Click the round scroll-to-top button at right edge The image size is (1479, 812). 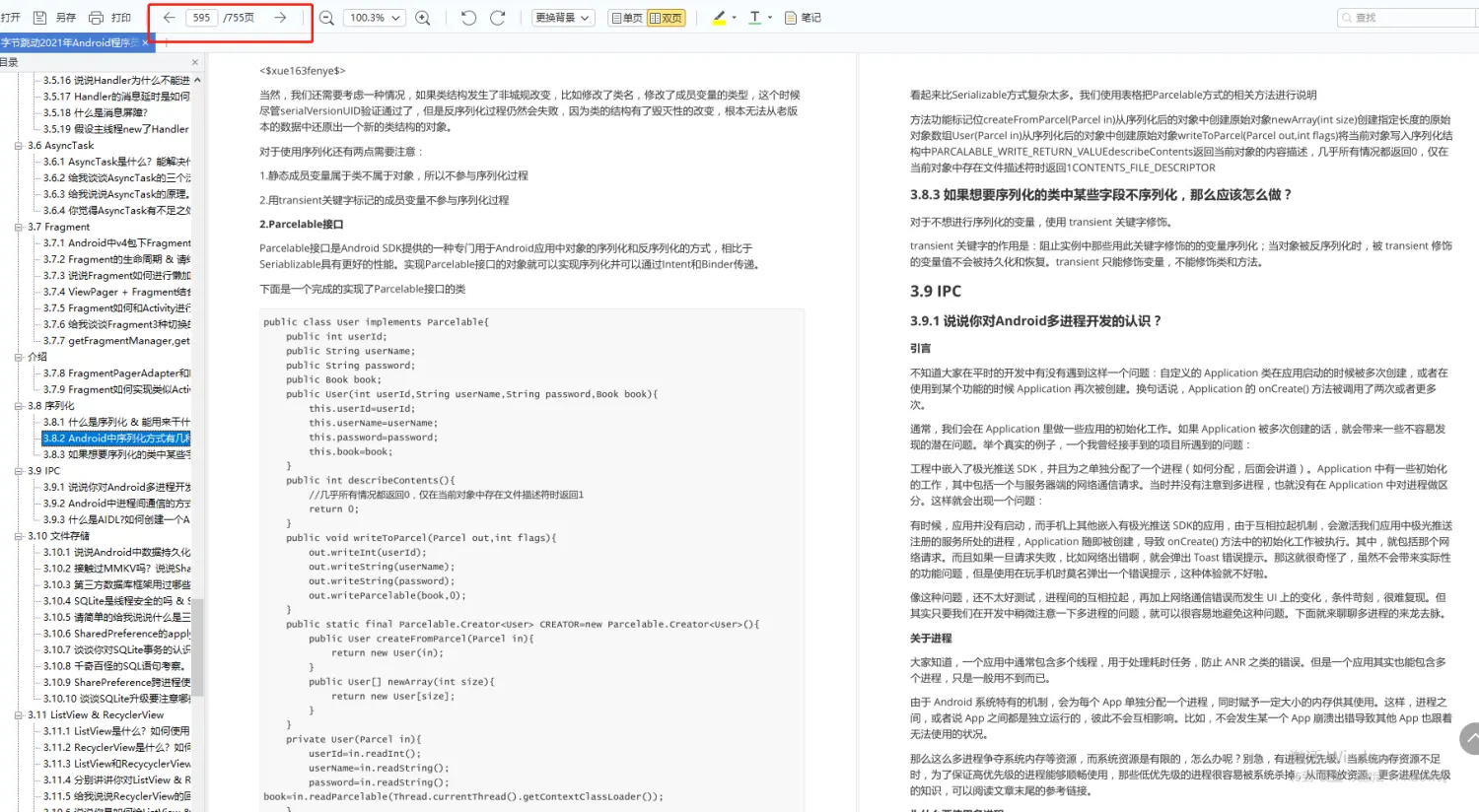[x=1470, y=738]
